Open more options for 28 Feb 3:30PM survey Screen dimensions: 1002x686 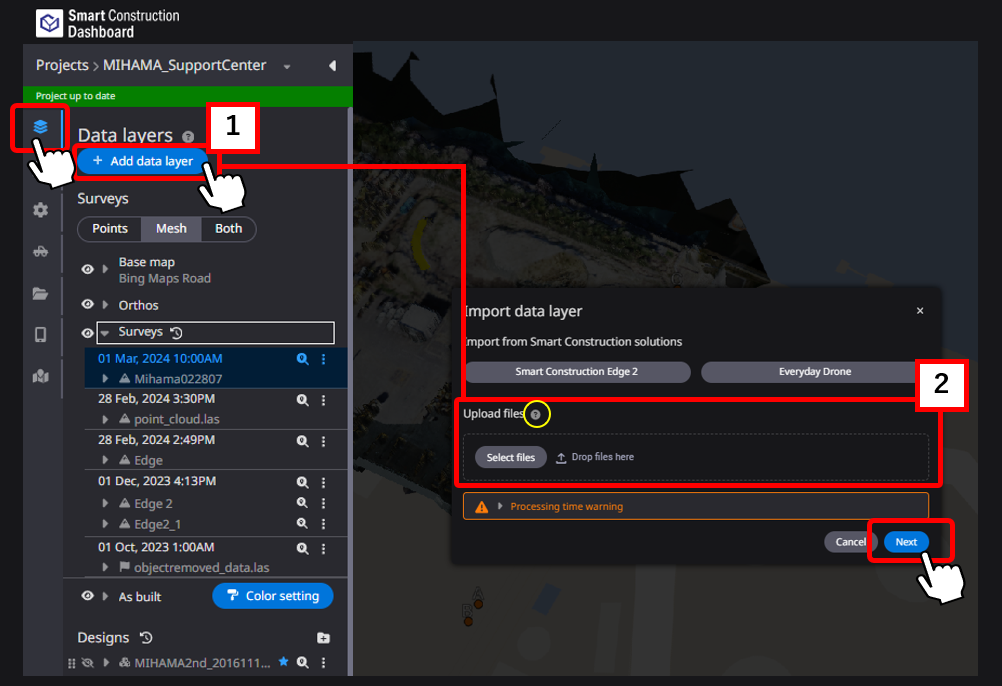323,400
